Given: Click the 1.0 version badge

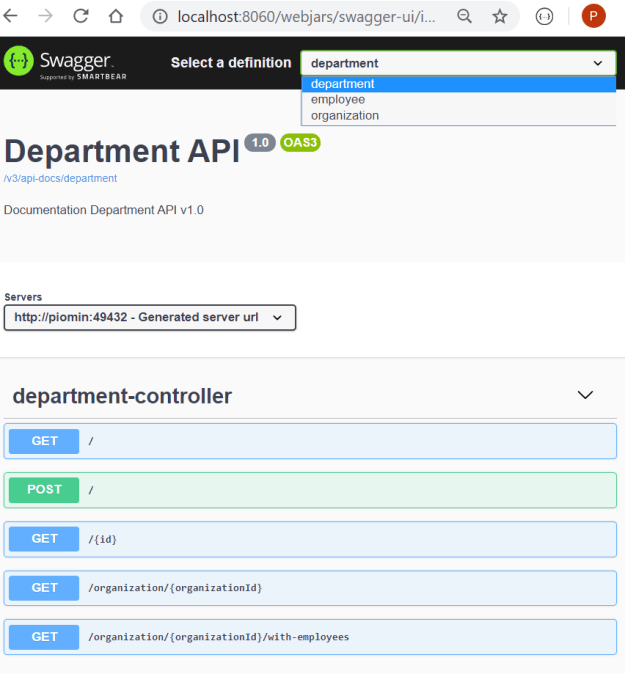Looking at the screenshot, I should click(x=260, y=142).
